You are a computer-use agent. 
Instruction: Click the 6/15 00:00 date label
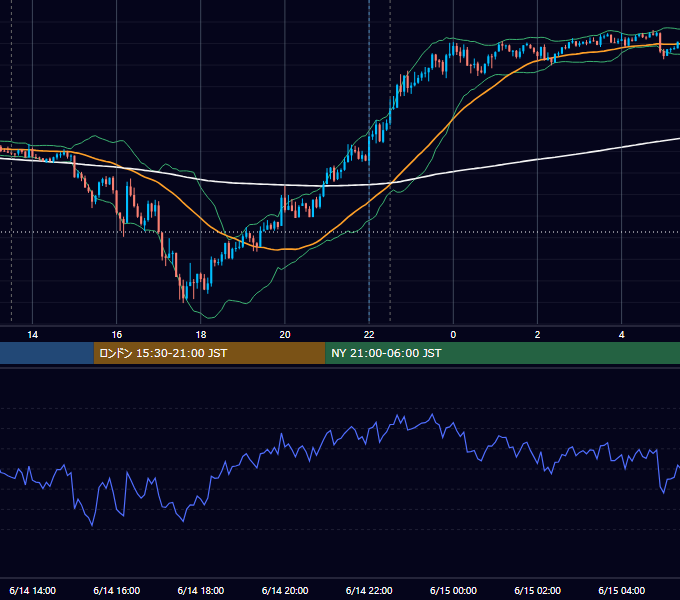click(x=453, y=590)
